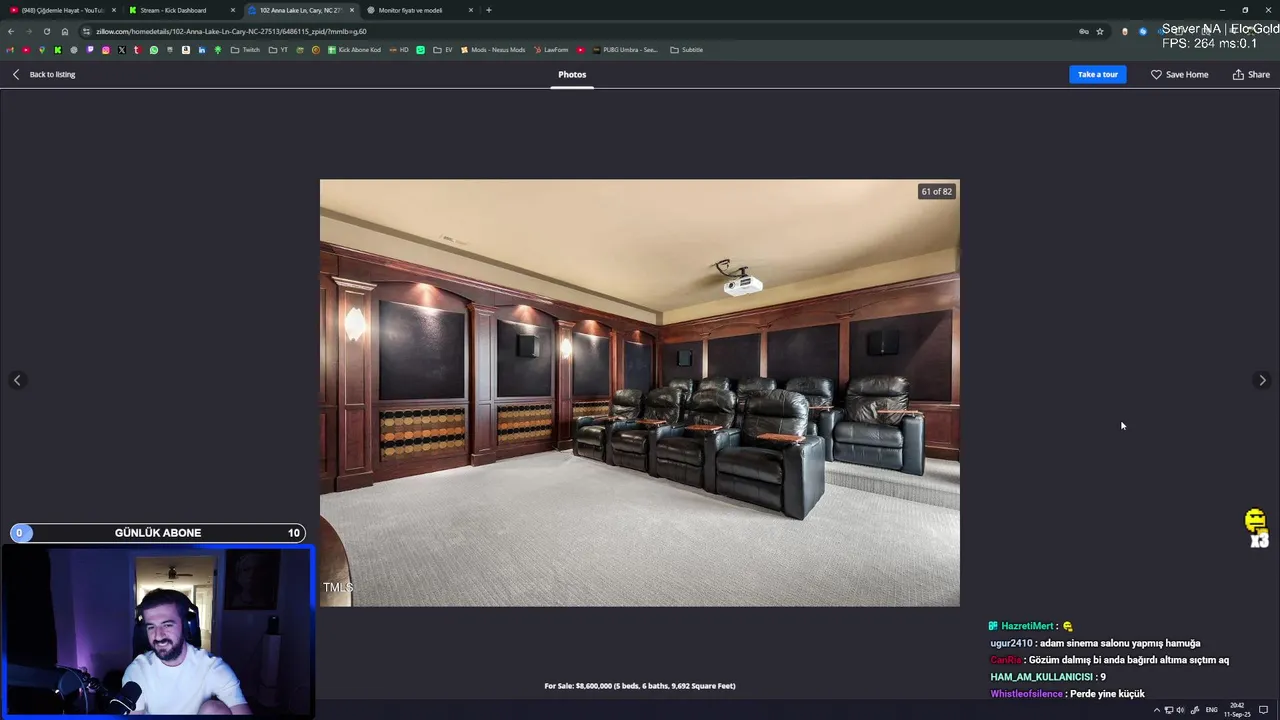Bookmark this page with the star icon
This screenshot has height=720, width=1280.
(1100, 31)
